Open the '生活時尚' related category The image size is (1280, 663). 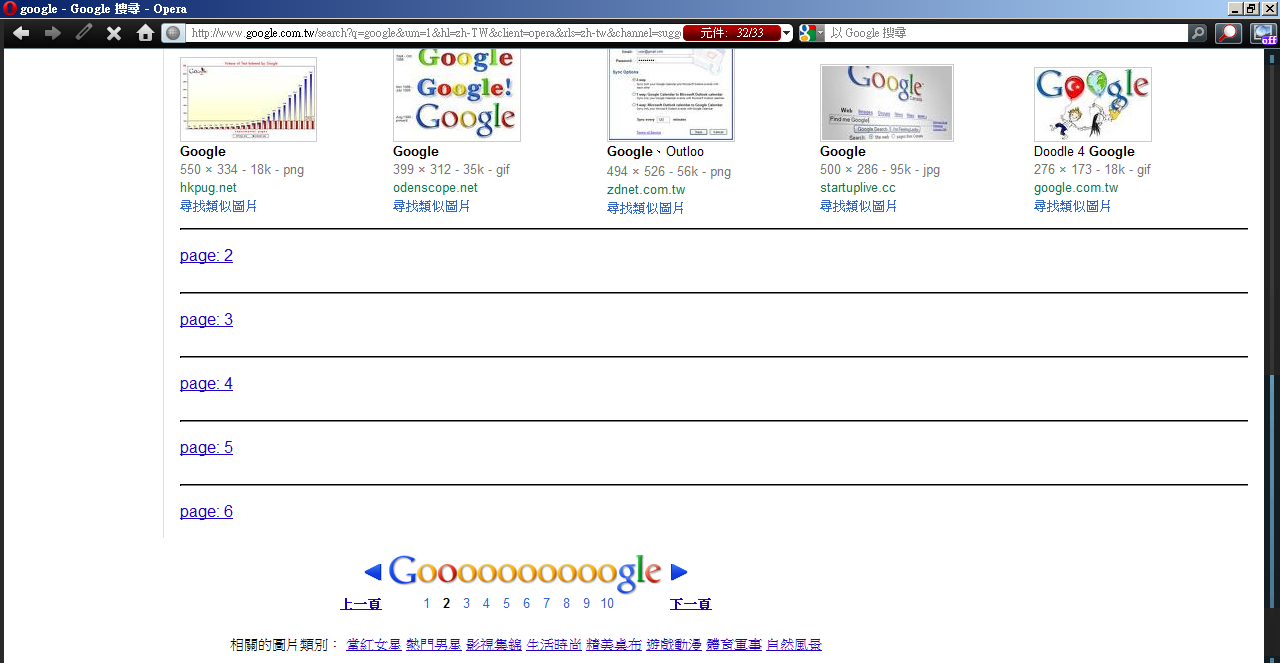[x=554, y=645]
